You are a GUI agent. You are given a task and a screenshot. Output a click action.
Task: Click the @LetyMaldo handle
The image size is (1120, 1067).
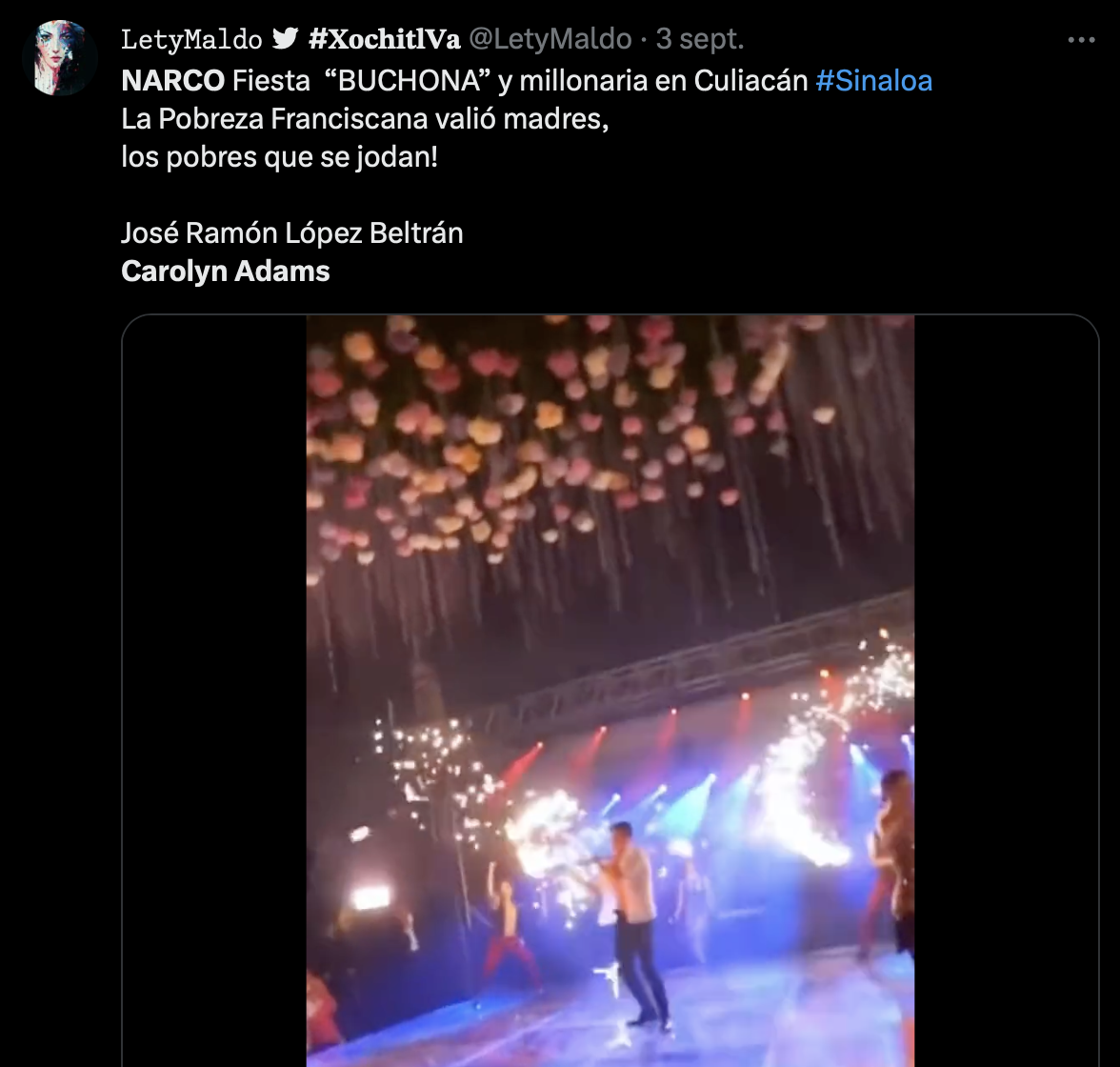pyautogui.click(x=550, y=39)
